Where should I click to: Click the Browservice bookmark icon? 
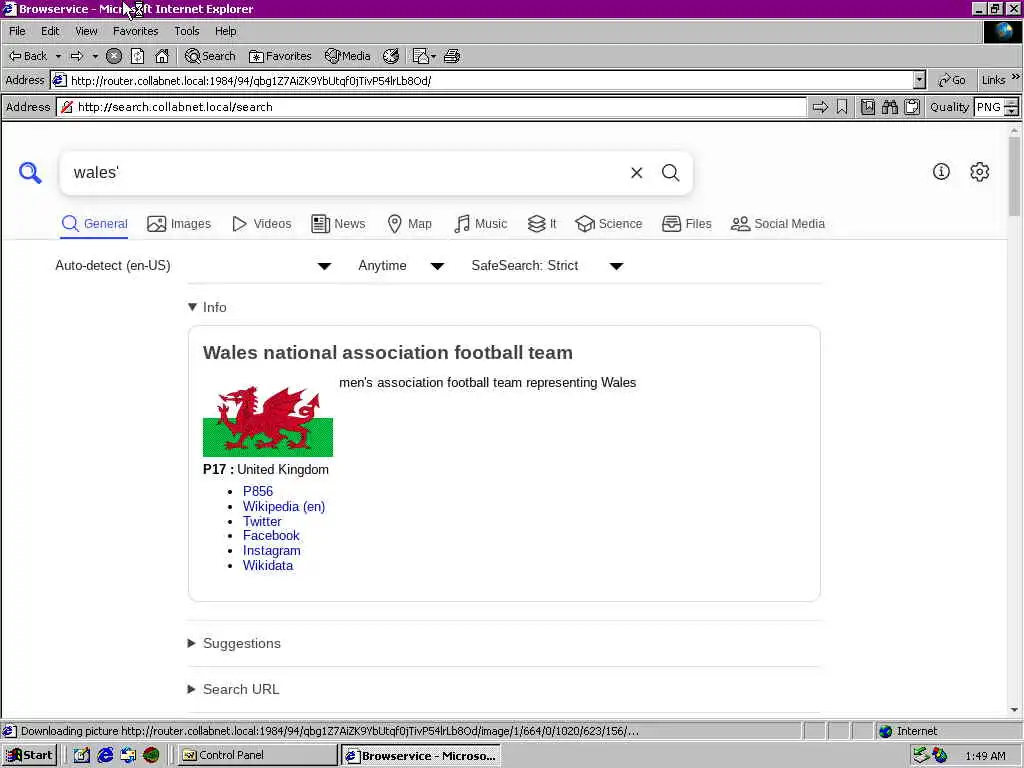842,107
